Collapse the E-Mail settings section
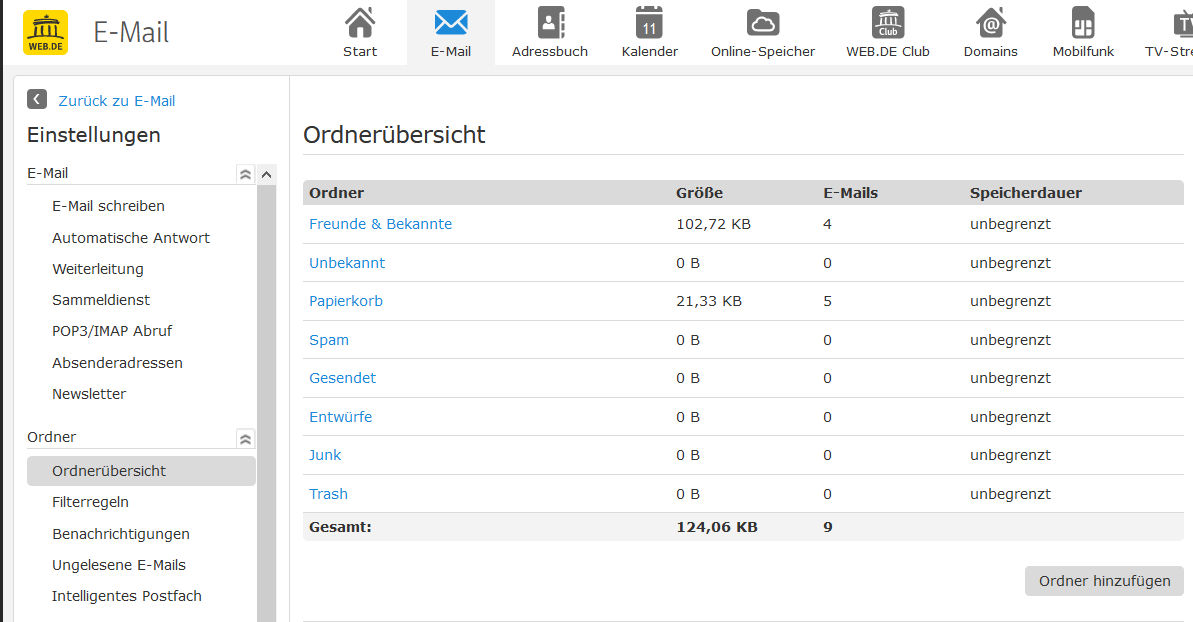The image size is (1193, 622). (245, 174)
